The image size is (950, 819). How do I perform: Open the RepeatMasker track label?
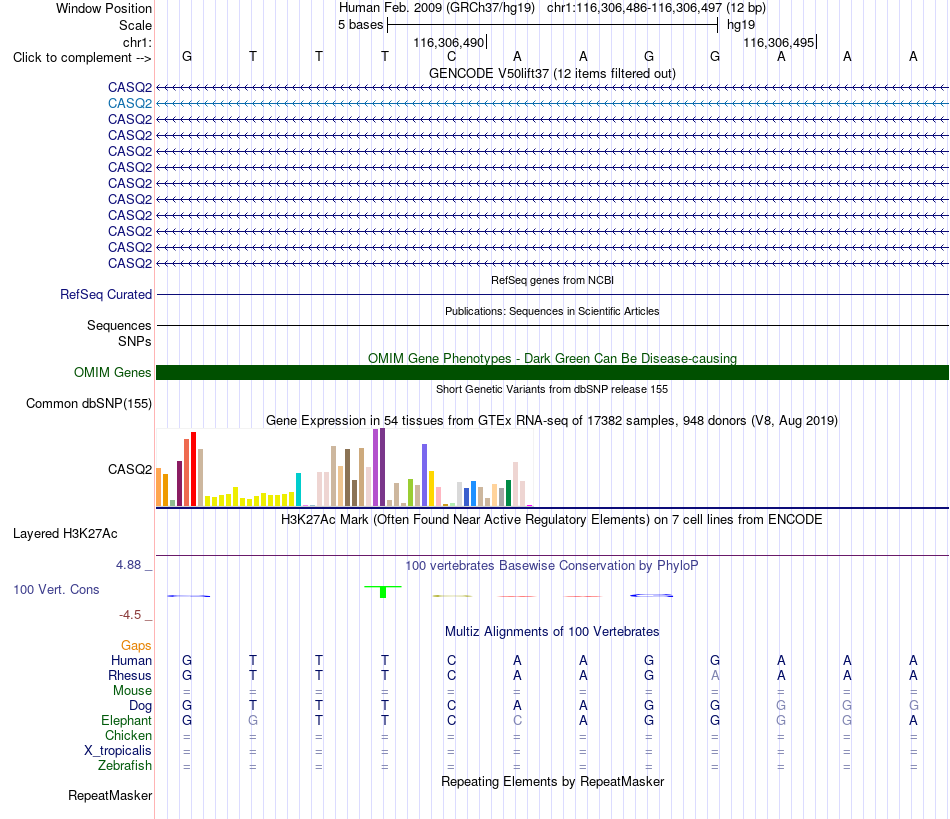(x=110, y=795)
